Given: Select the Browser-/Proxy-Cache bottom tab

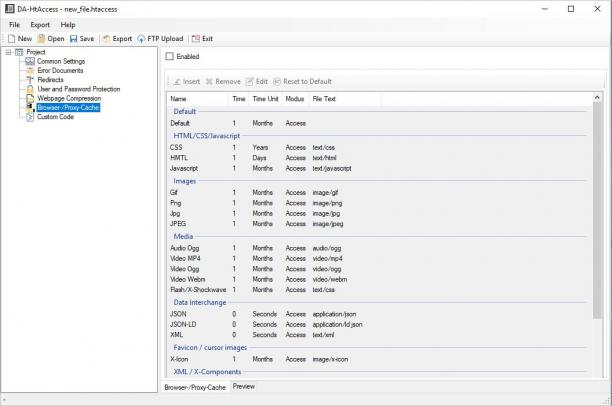Looking at the screenshot, I should (x=195, y=387).
